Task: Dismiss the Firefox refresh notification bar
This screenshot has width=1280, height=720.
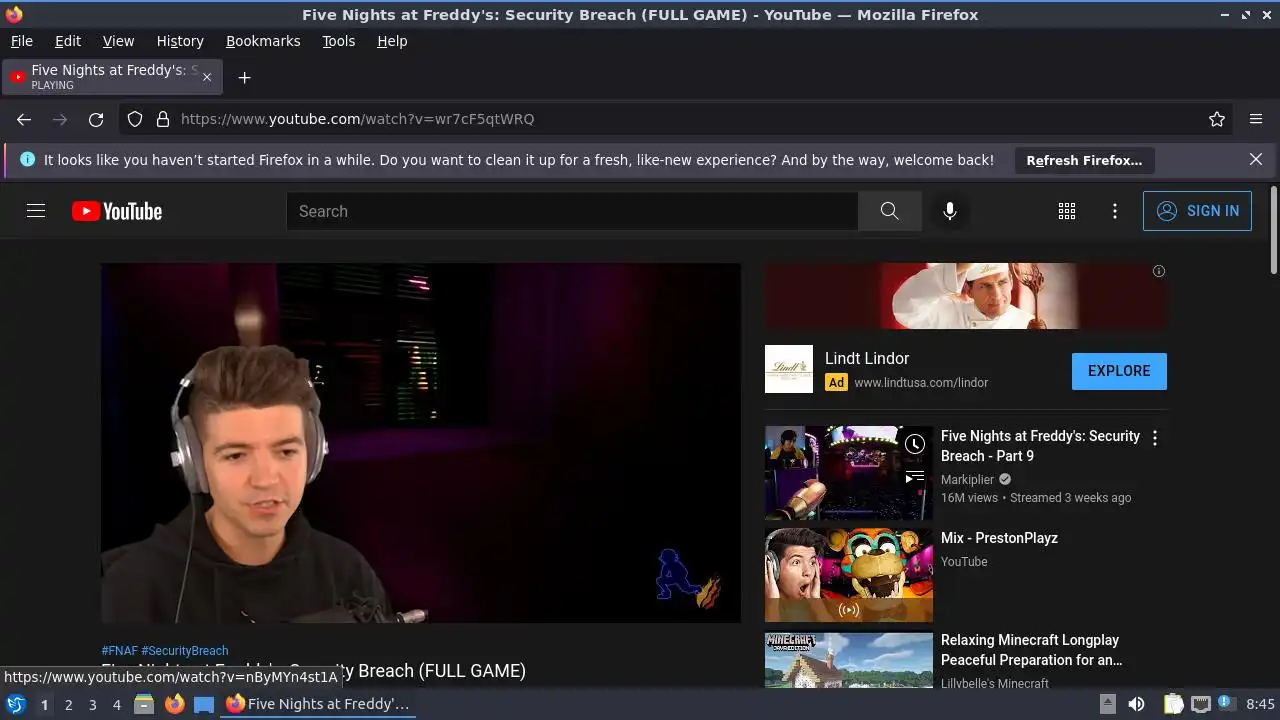Action: (1256, 159)
